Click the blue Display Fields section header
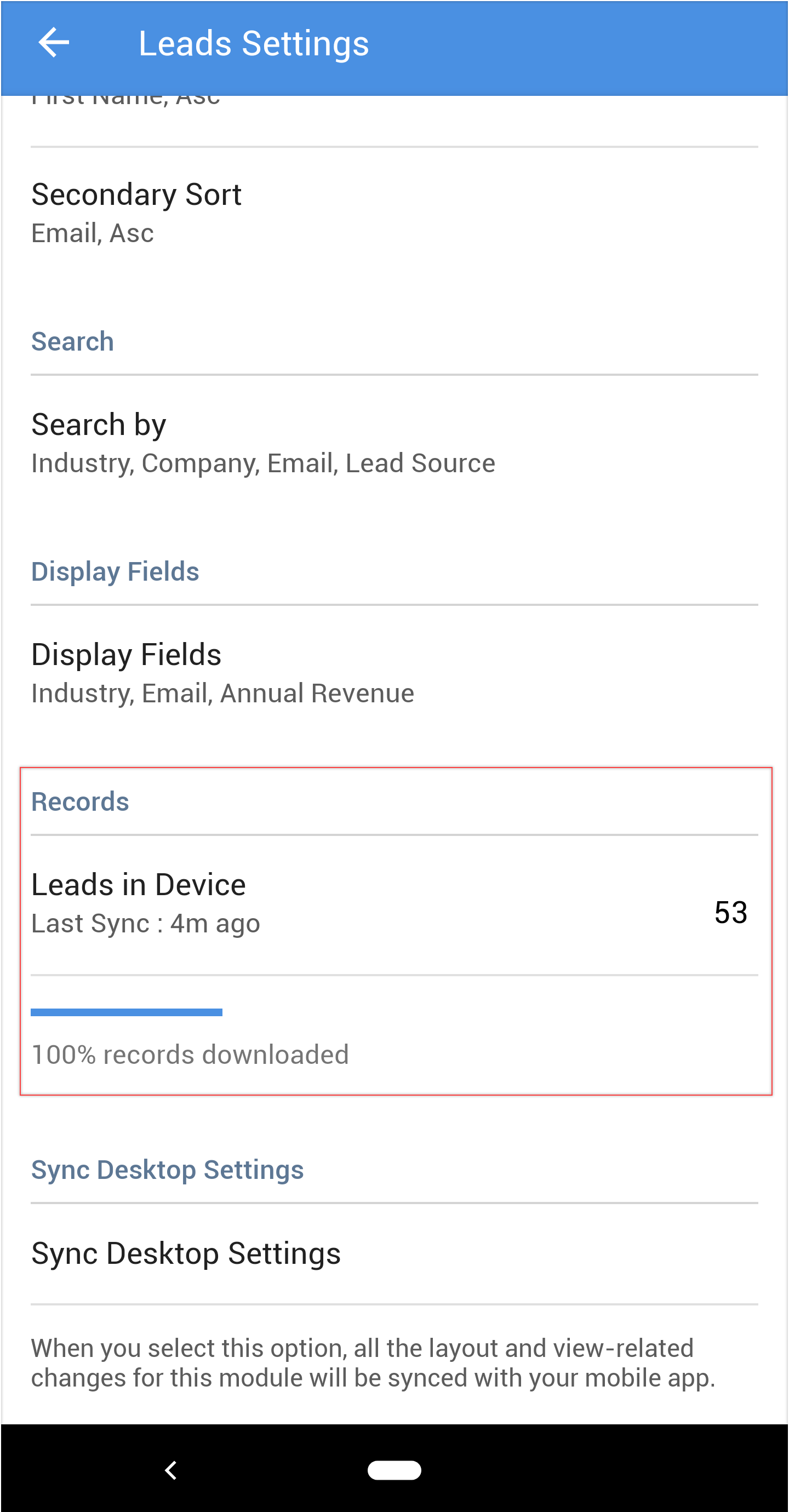This screenshot has width=789, height=1512. pyautogui.click(x=115, y=572)
